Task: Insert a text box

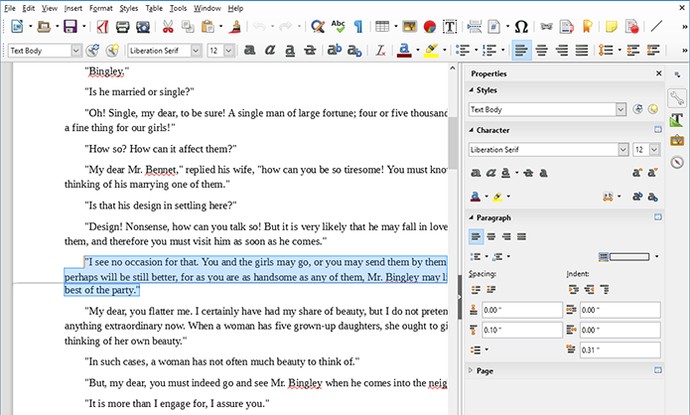Action: pos(450,27)
